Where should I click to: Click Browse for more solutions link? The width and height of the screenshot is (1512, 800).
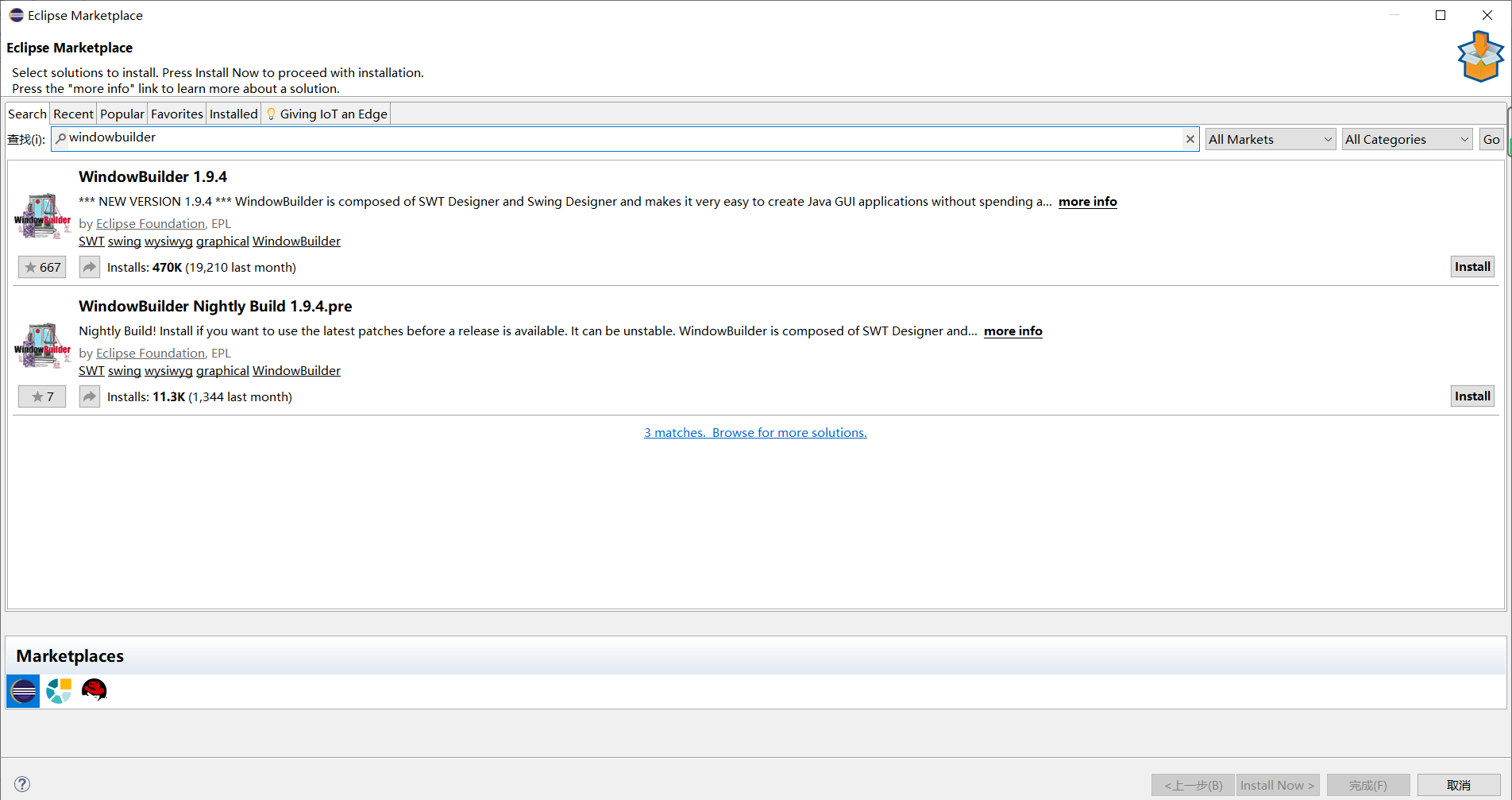point(789,433)
